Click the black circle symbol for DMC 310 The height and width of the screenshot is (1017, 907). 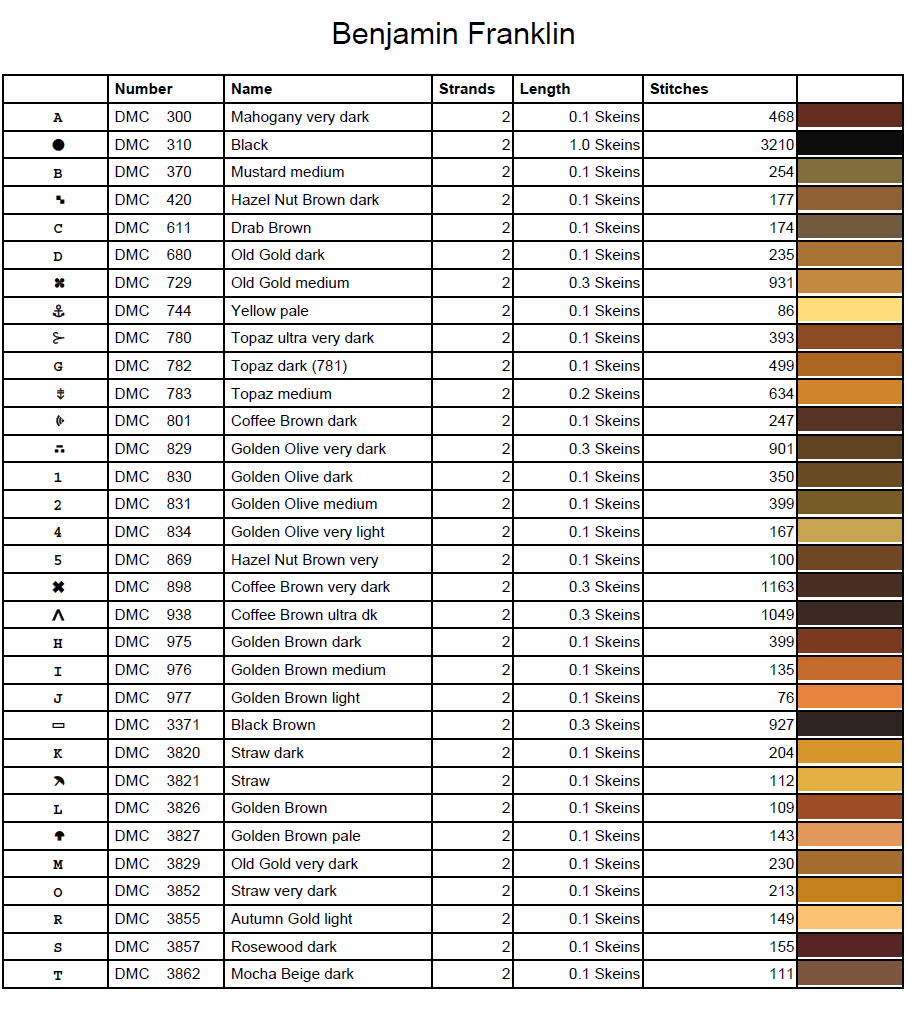click(x=58, y=145)
